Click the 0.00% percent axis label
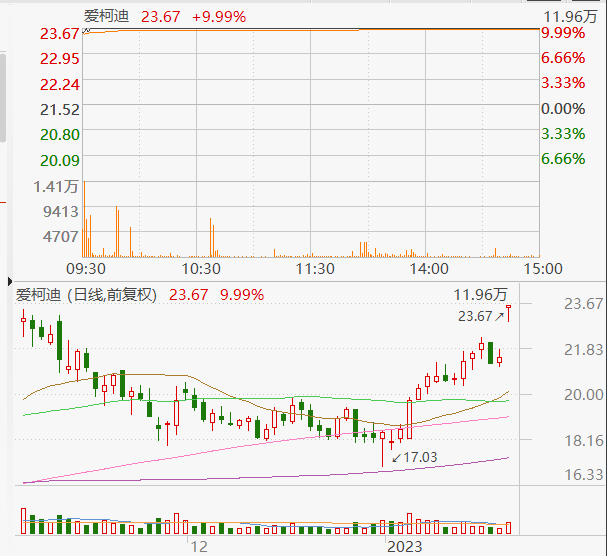The image size is (607, 556). (x=563, y=109)
